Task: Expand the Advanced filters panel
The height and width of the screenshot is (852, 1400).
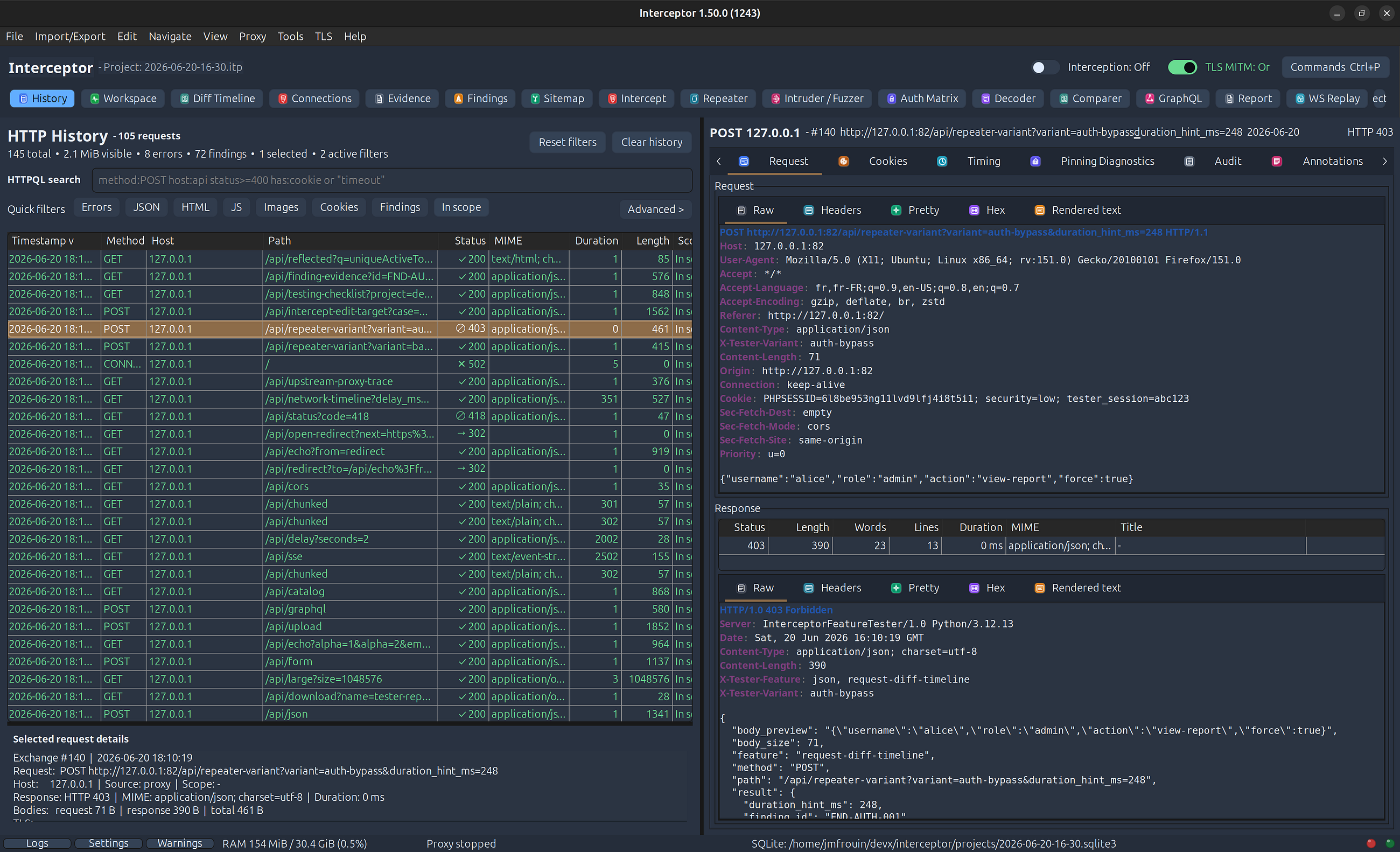Action: [x=656, y=209]
